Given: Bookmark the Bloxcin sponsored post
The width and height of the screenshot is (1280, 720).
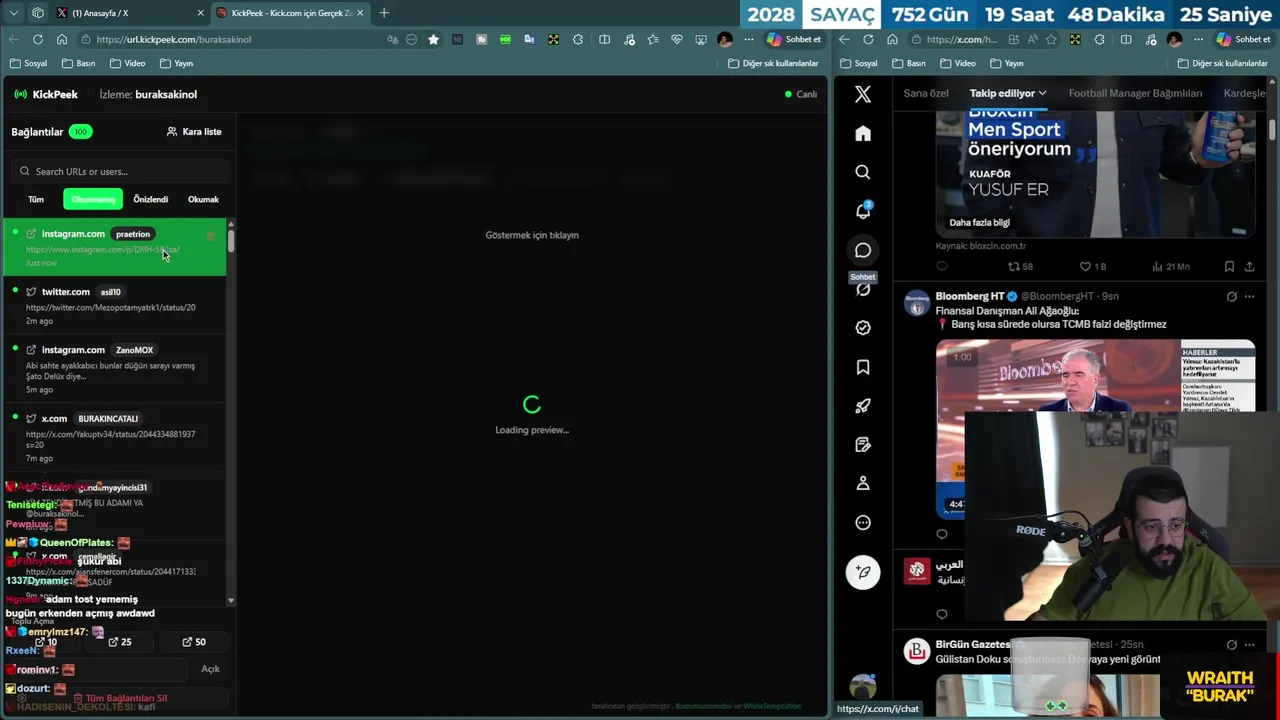Looking at the screenshot, I should [x=1229, y=267].
